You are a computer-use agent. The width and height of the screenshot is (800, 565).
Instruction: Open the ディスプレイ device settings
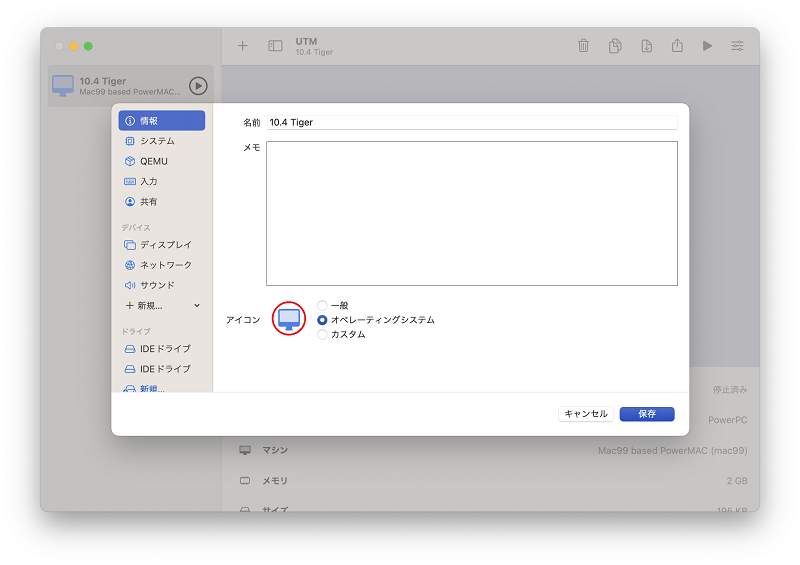tap(162, 245)
